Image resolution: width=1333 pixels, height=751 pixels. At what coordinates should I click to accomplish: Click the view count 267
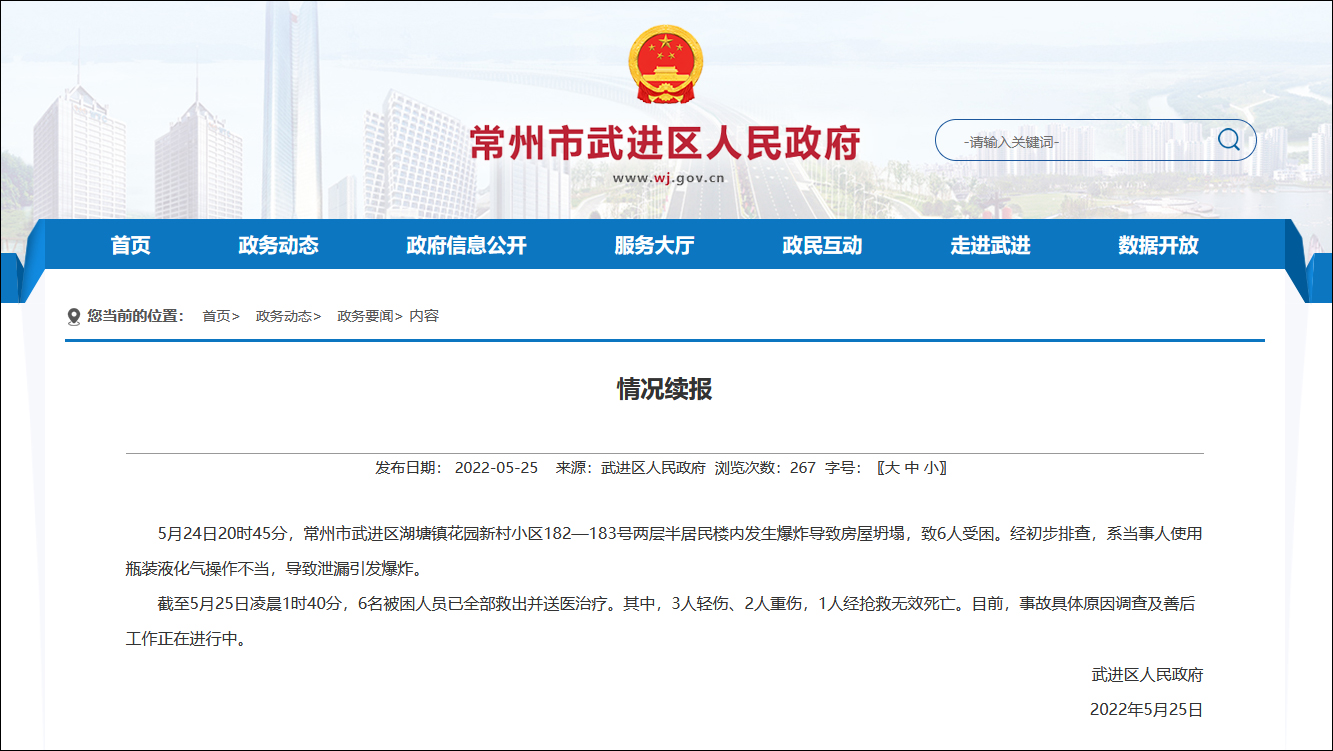click(x=803, y=468)
